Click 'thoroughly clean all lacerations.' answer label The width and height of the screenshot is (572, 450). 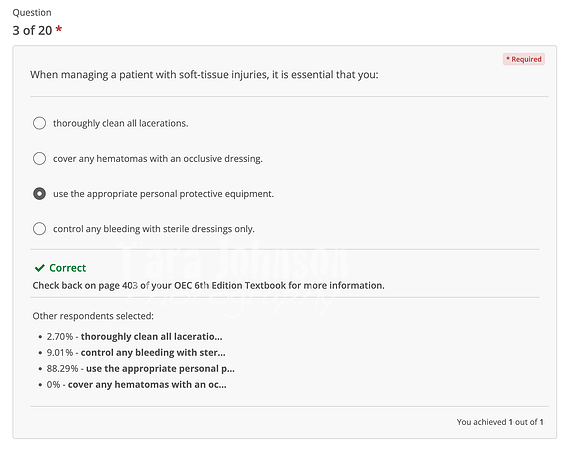coord(121,124)
